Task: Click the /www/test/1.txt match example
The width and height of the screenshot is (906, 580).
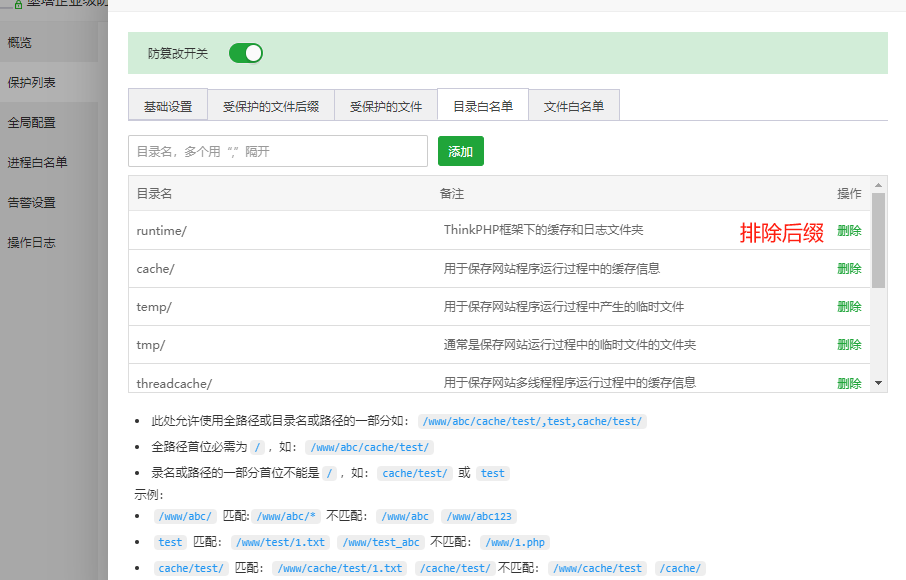Action: pyautogui.click(x=281, y=542)
